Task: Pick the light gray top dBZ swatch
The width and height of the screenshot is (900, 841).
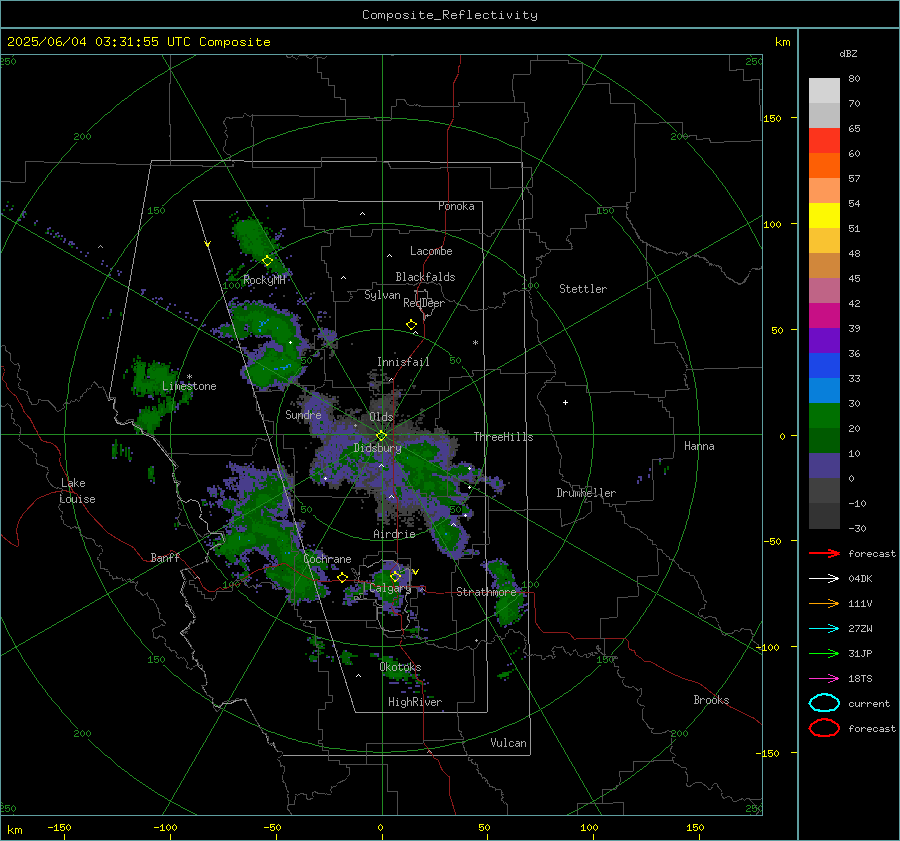Action: (824, 90)
